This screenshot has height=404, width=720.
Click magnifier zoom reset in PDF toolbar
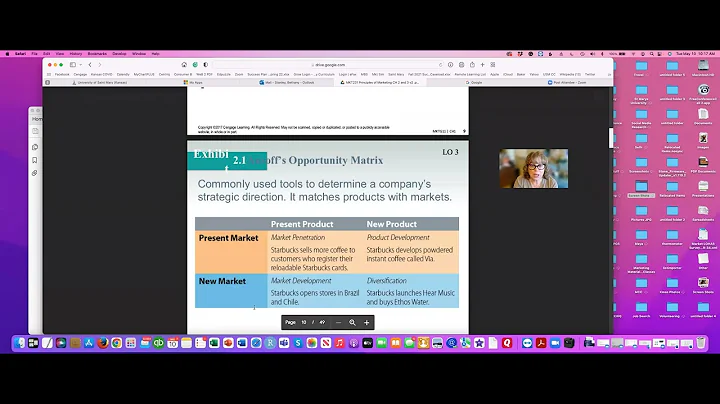(352, 323)
